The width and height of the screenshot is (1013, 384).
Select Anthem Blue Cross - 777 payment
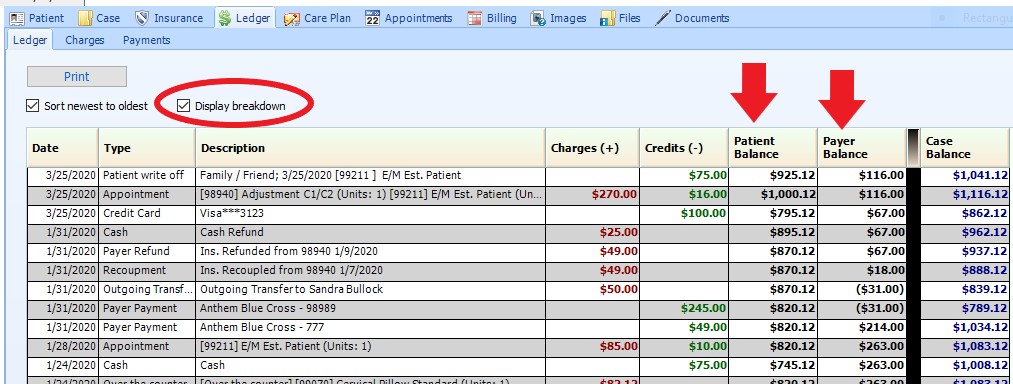517,327
